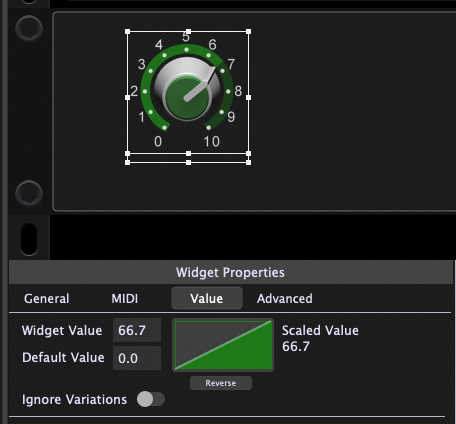The height and width of the screenshot is (424, 456).
Task: Toggle the Ignore Variations switch
Action: [151, 399]
